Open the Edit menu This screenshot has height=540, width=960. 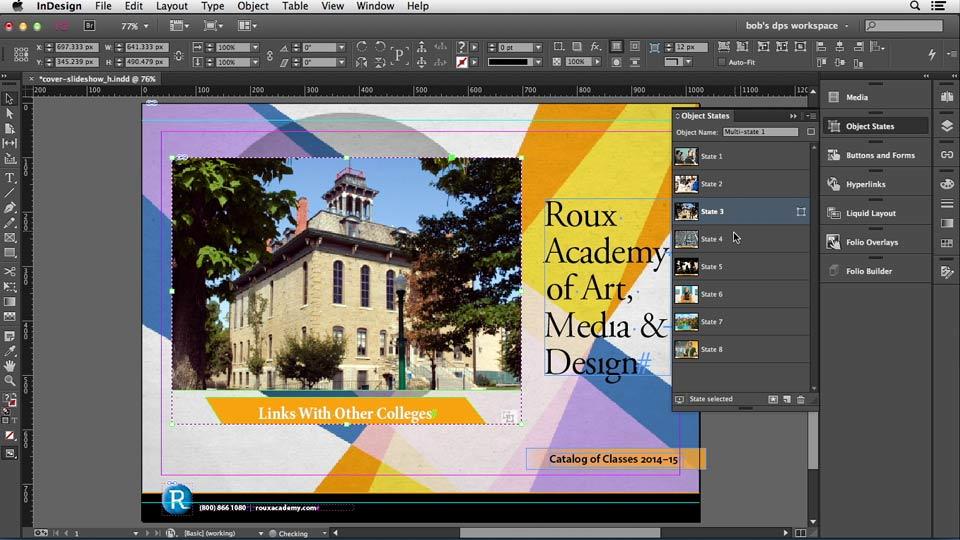(133, 6)
